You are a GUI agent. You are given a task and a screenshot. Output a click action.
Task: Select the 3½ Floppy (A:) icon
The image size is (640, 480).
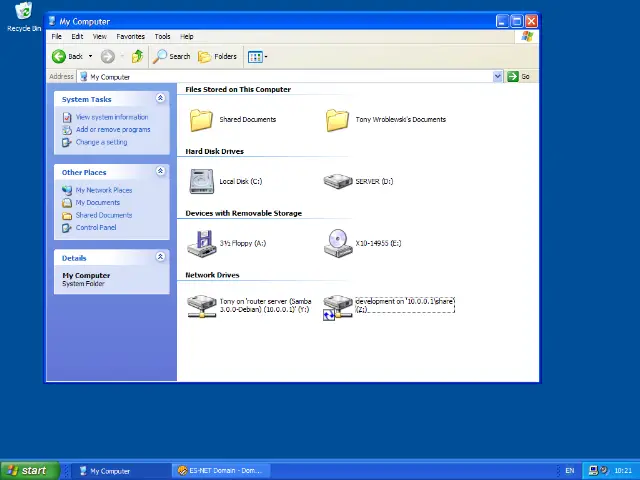pyautogui.click(x=202, y=244)
